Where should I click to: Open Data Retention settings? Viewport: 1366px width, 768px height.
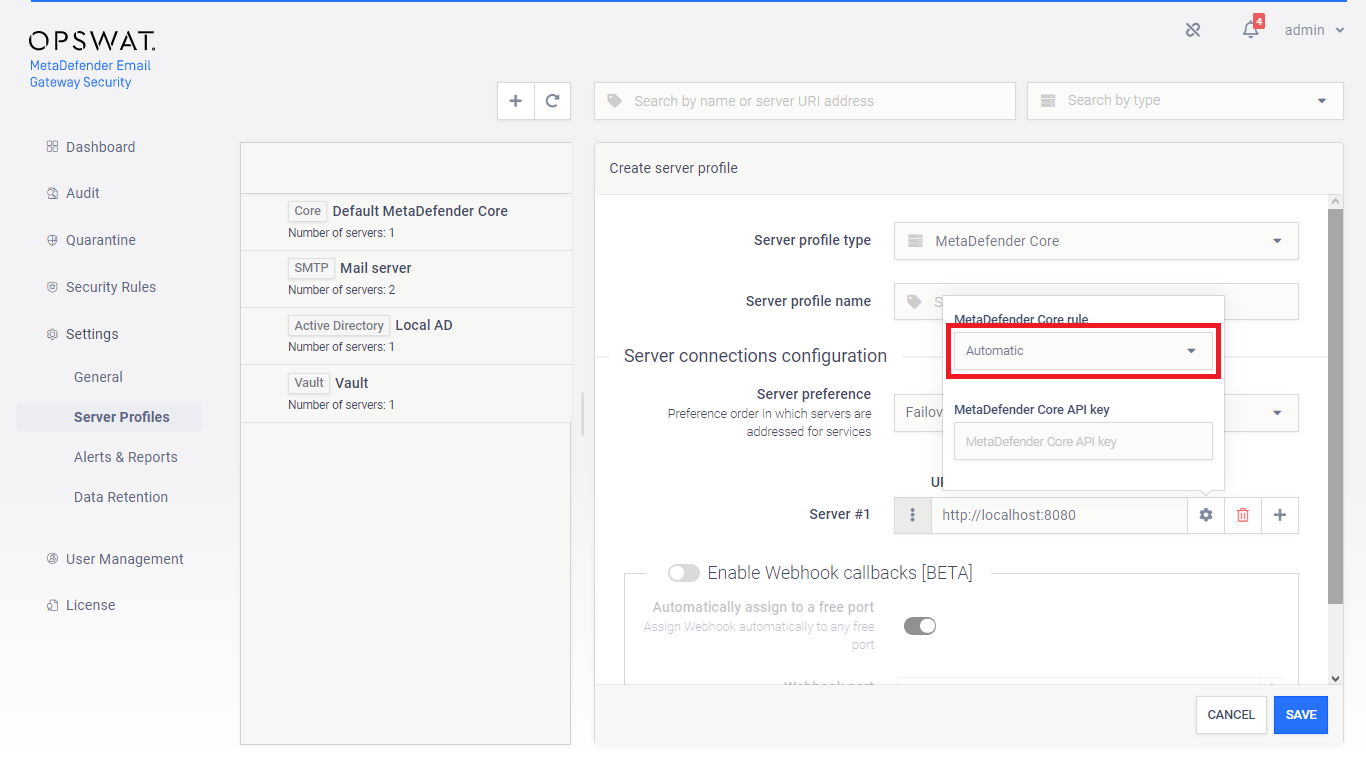coord(121,497)
